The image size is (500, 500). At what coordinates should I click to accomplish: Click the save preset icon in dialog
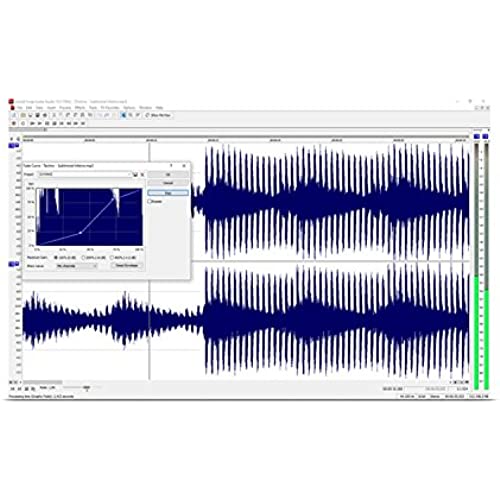(x=135, y=174)
